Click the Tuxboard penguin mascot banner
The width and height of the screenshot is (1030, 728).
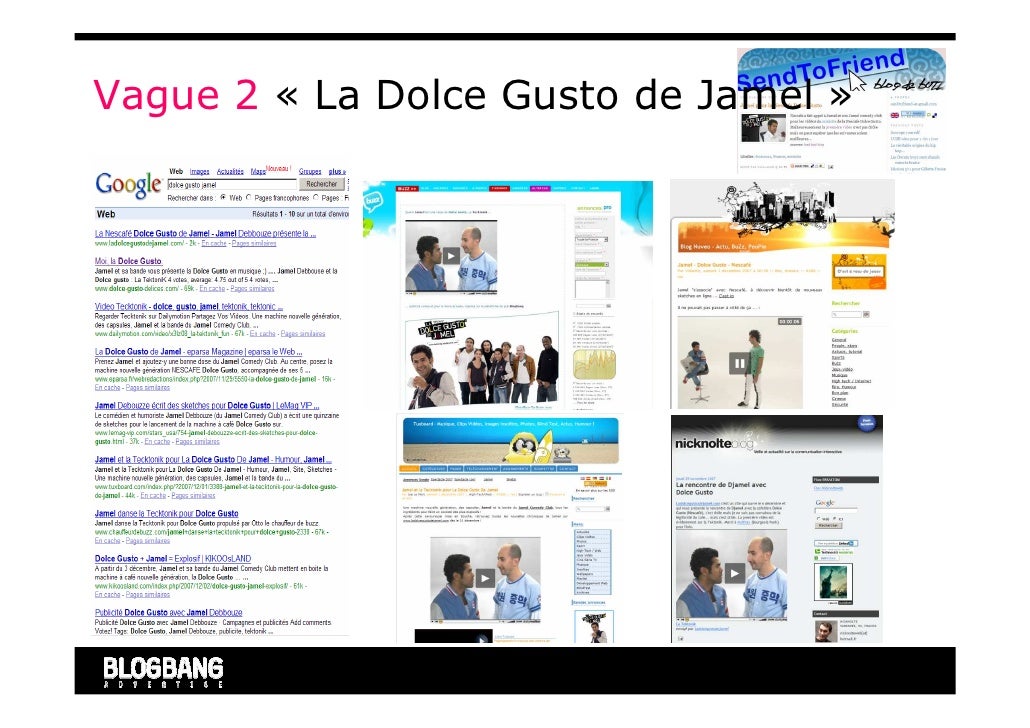[510, 440]
